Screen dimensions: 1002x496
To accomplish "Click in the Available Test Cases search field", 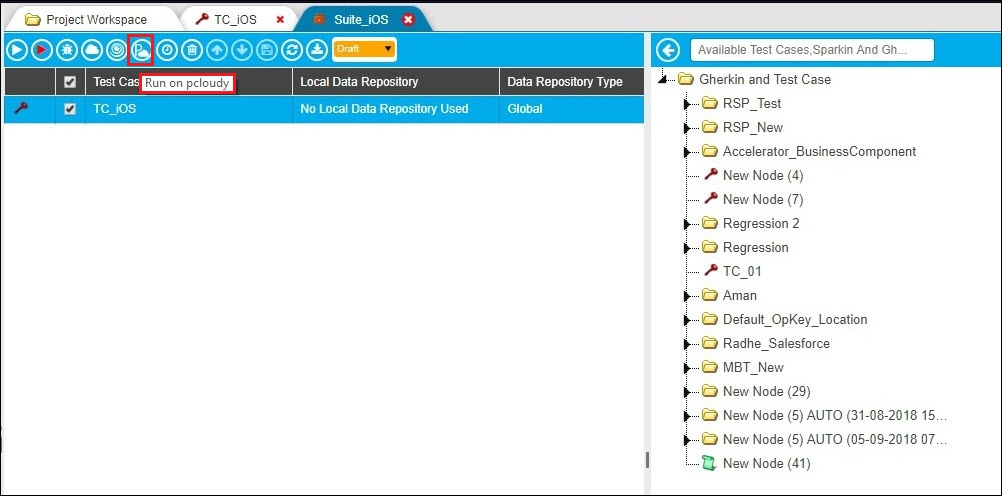I will point(812,50).
